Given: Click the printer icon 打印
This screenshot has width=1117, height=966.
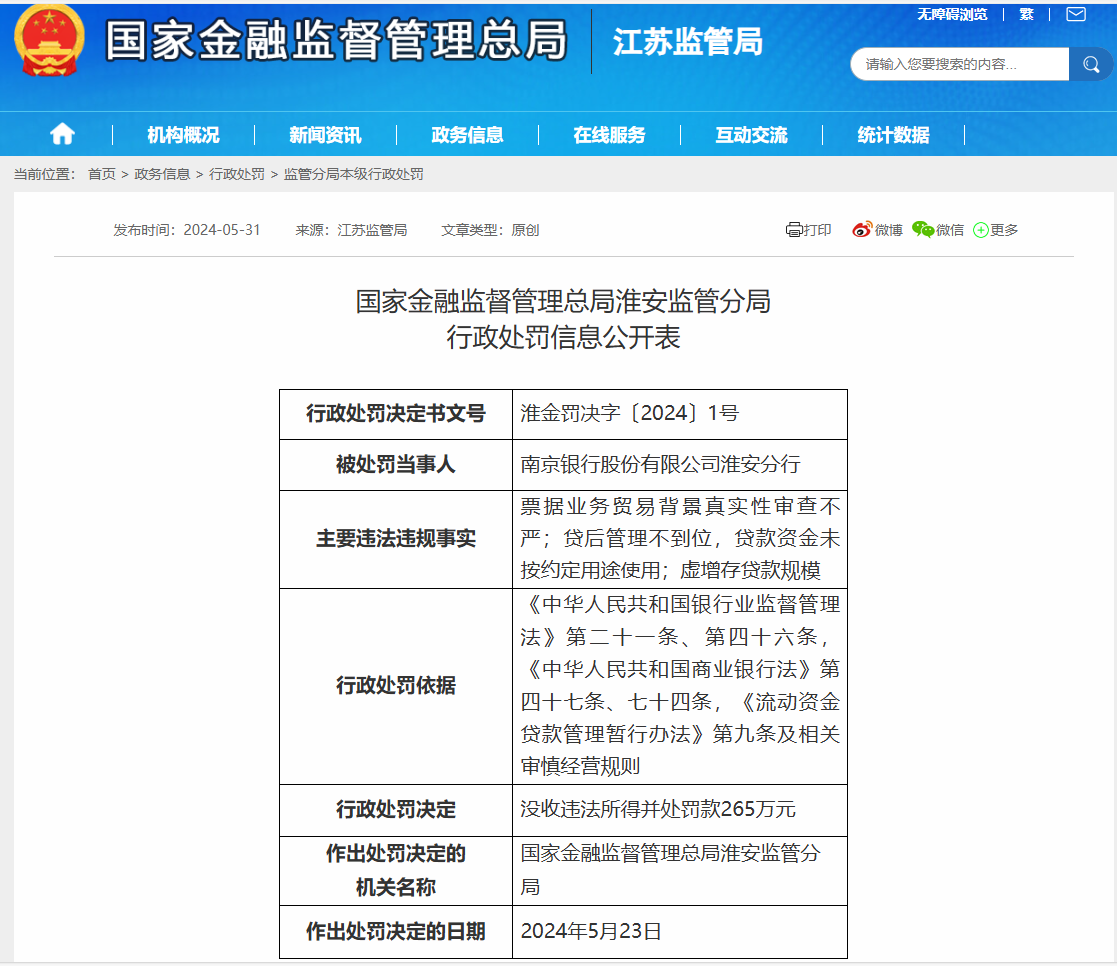Looking at the screenshot, I should [x=809, y=230].
